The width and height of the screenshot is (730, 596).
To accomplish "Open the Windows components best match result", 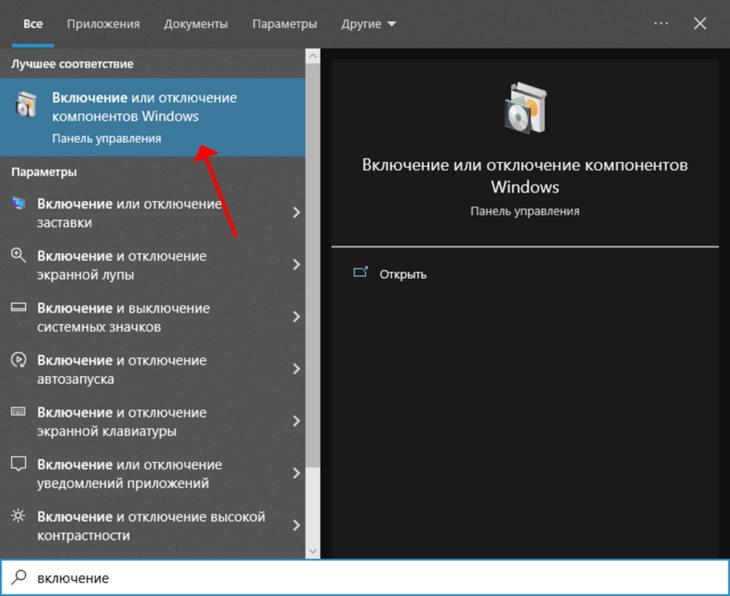I will tap(153, 117).
